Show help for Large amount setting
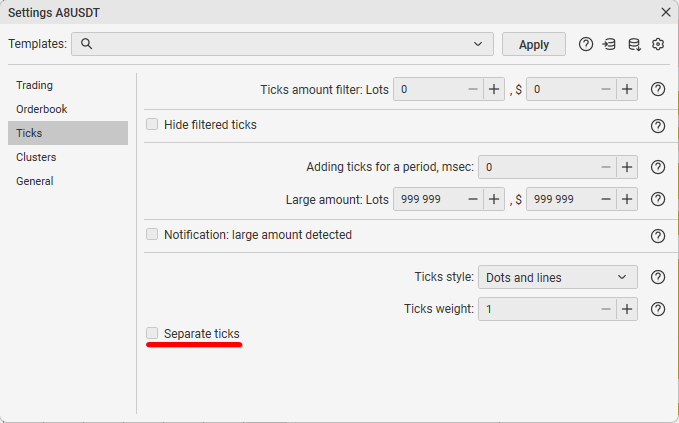 [x=658, y=199]
